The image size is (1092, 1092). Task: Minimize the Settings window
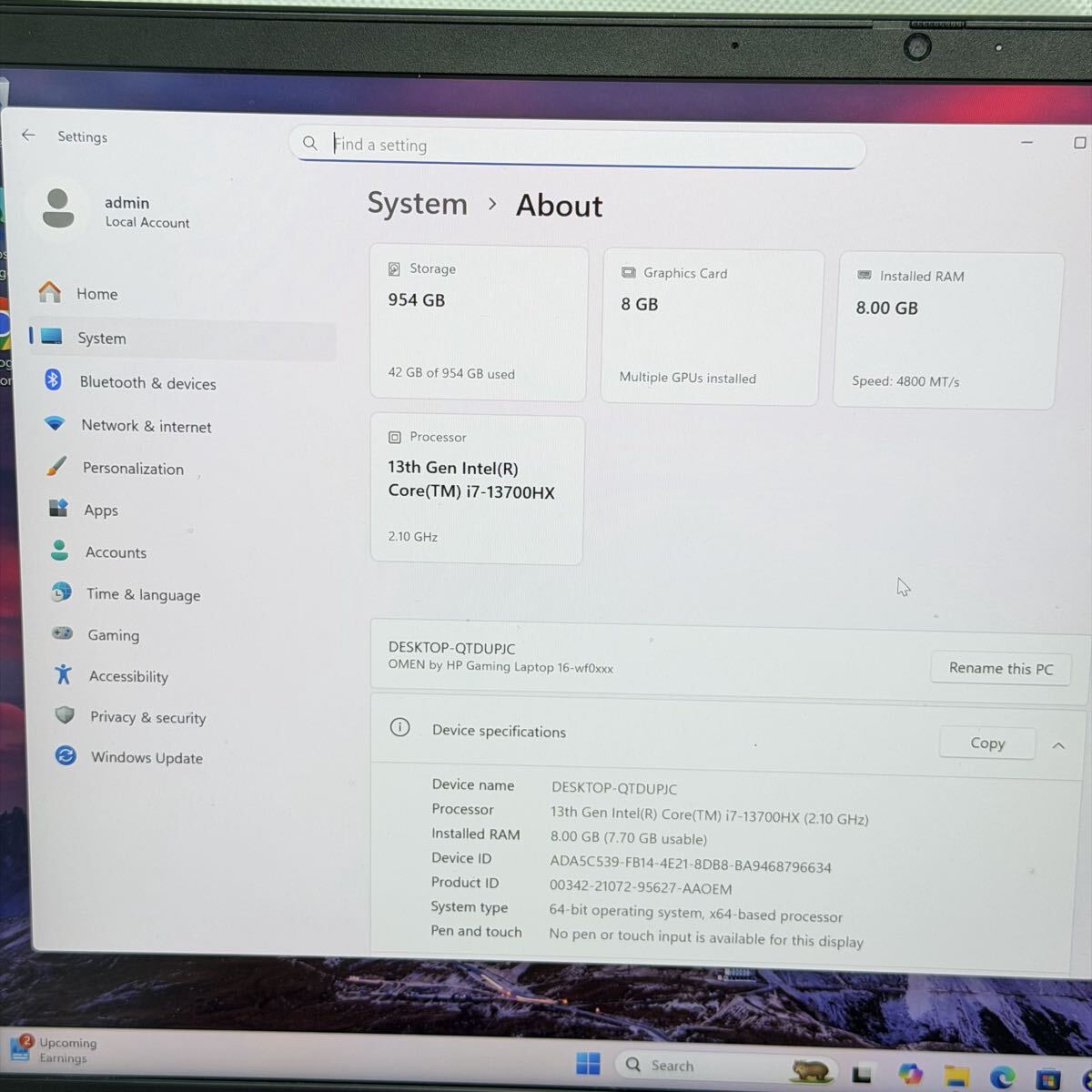(1026, 142)
